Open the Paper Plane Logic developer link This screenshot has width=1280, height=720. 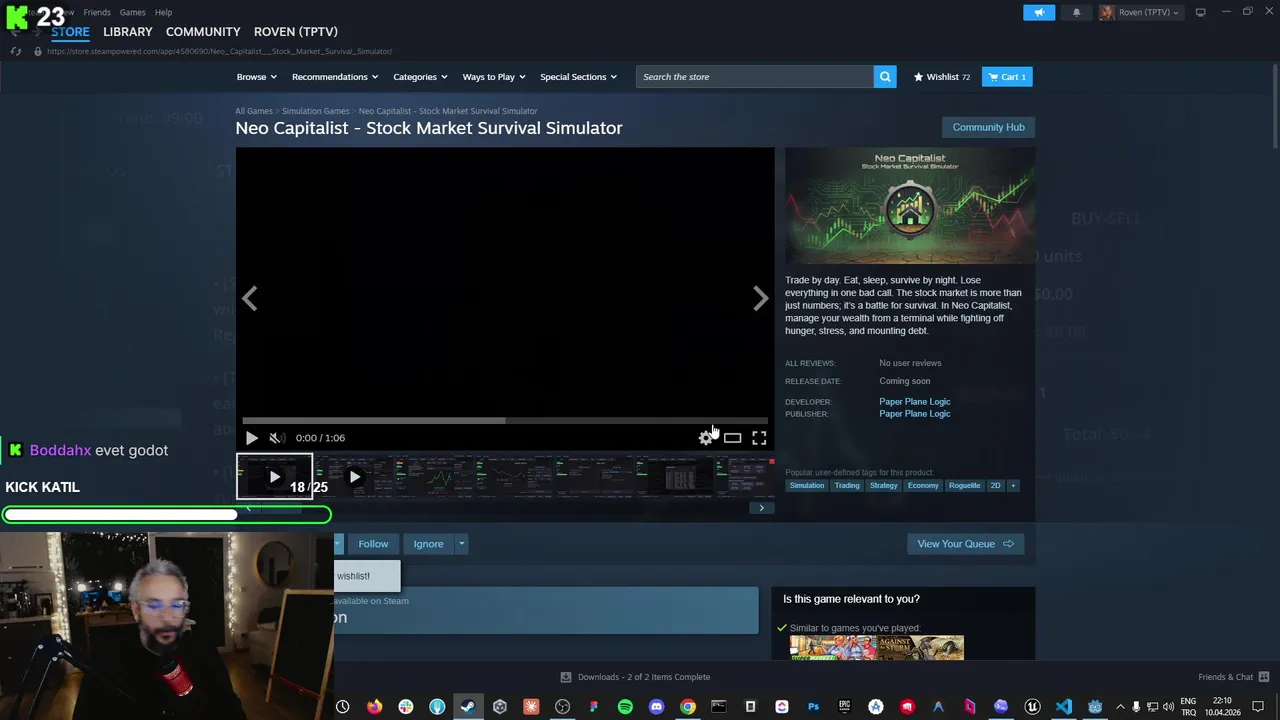click(x=915, y=402)
